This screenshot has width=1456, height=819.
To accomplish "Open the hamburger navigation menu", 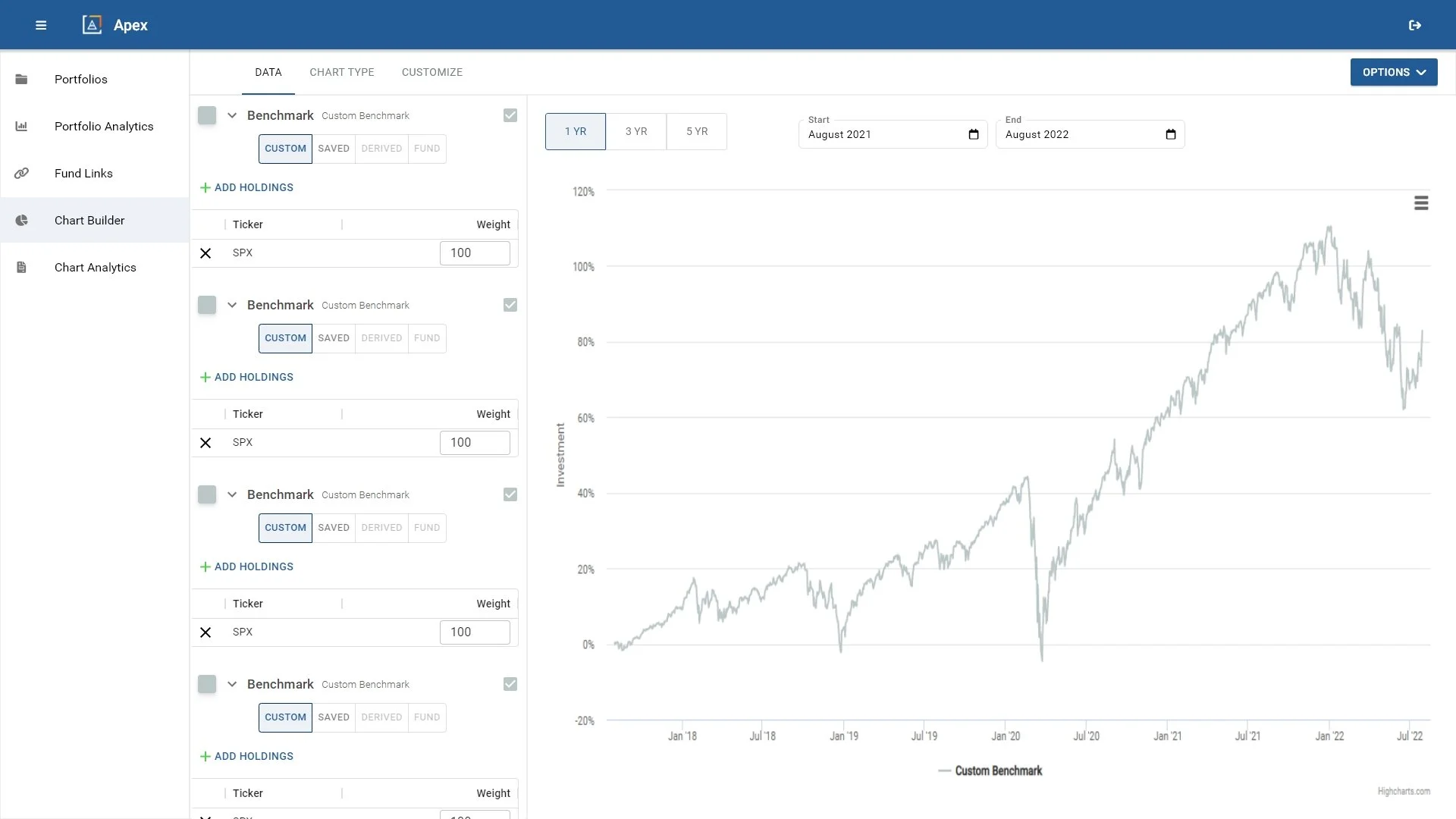I will pos(41,25).
